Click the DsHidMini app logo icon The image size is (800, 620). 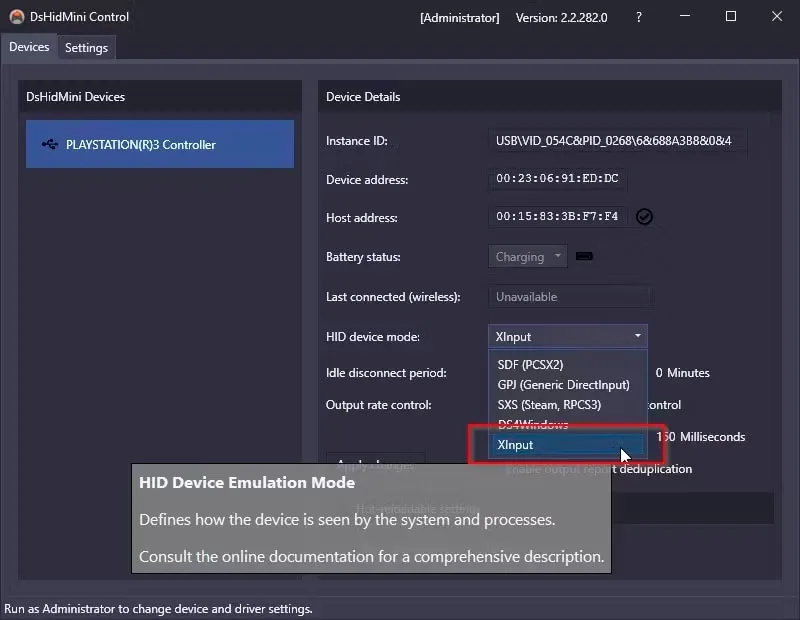pyautogui.click(x=17, y=17)
